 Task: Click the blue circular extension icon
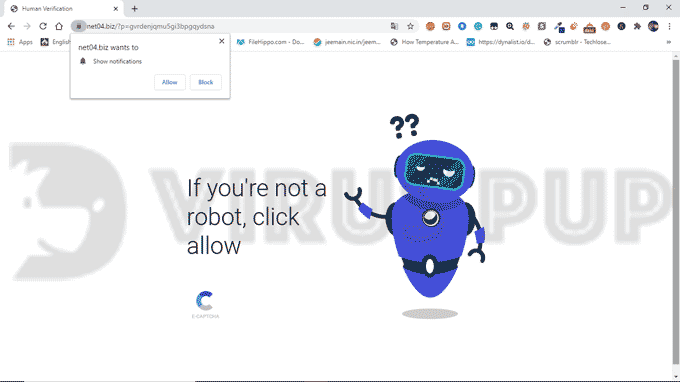462,26
